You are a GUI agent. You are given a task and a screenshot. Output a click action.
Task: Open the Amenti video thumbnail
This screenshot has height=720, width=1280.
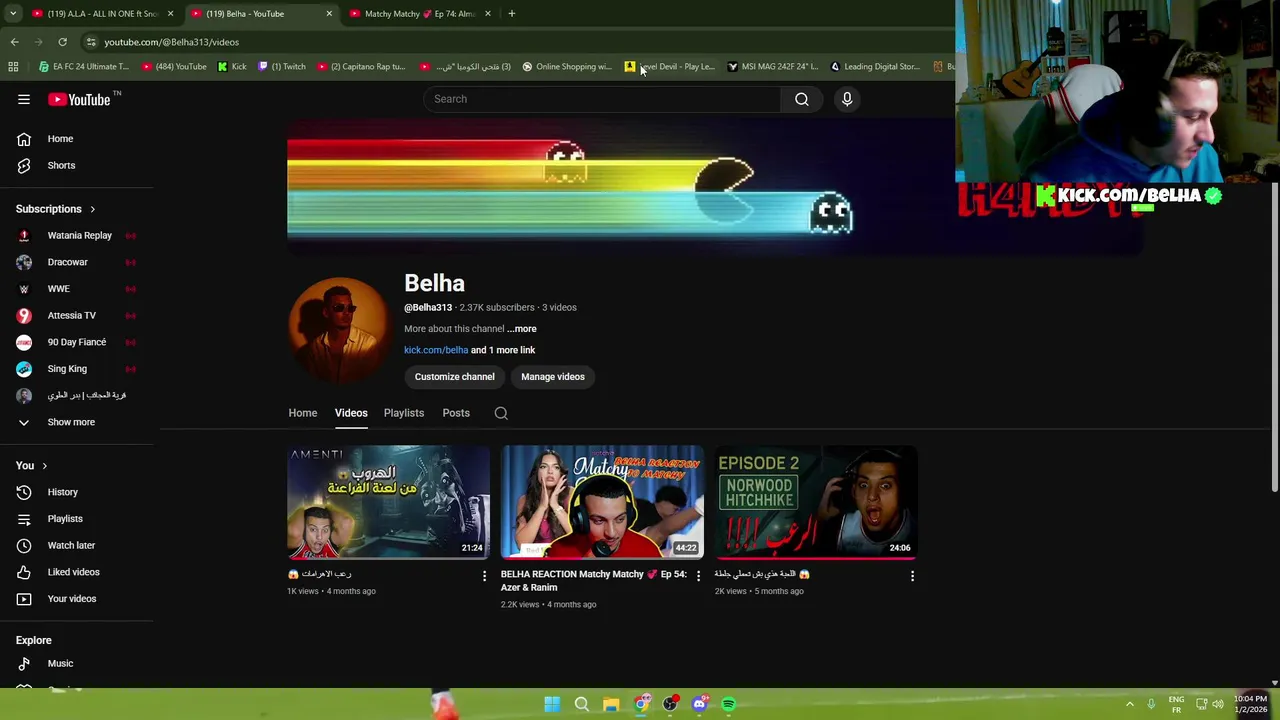pos(388,502)
